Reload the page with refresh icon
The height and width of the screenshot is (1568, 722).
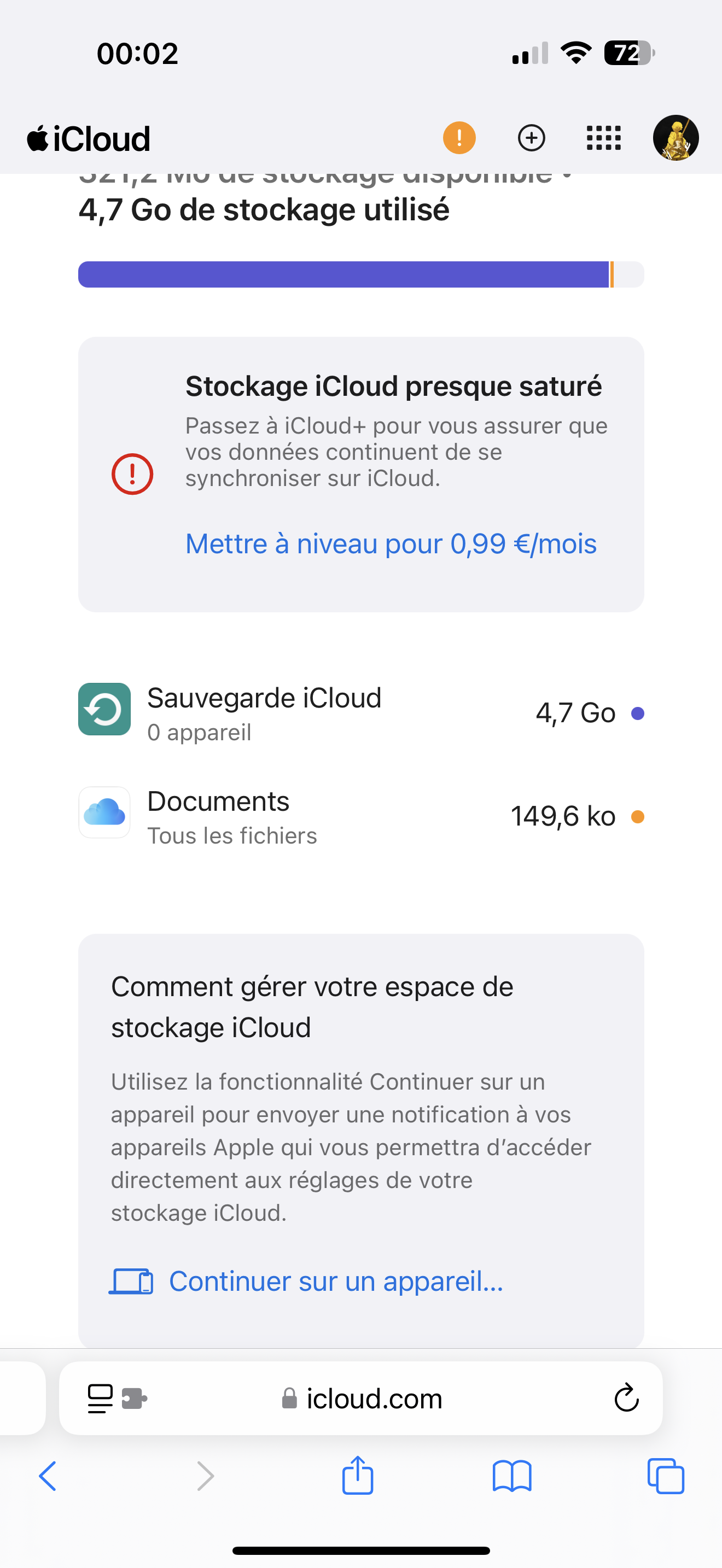point(626,1398)
